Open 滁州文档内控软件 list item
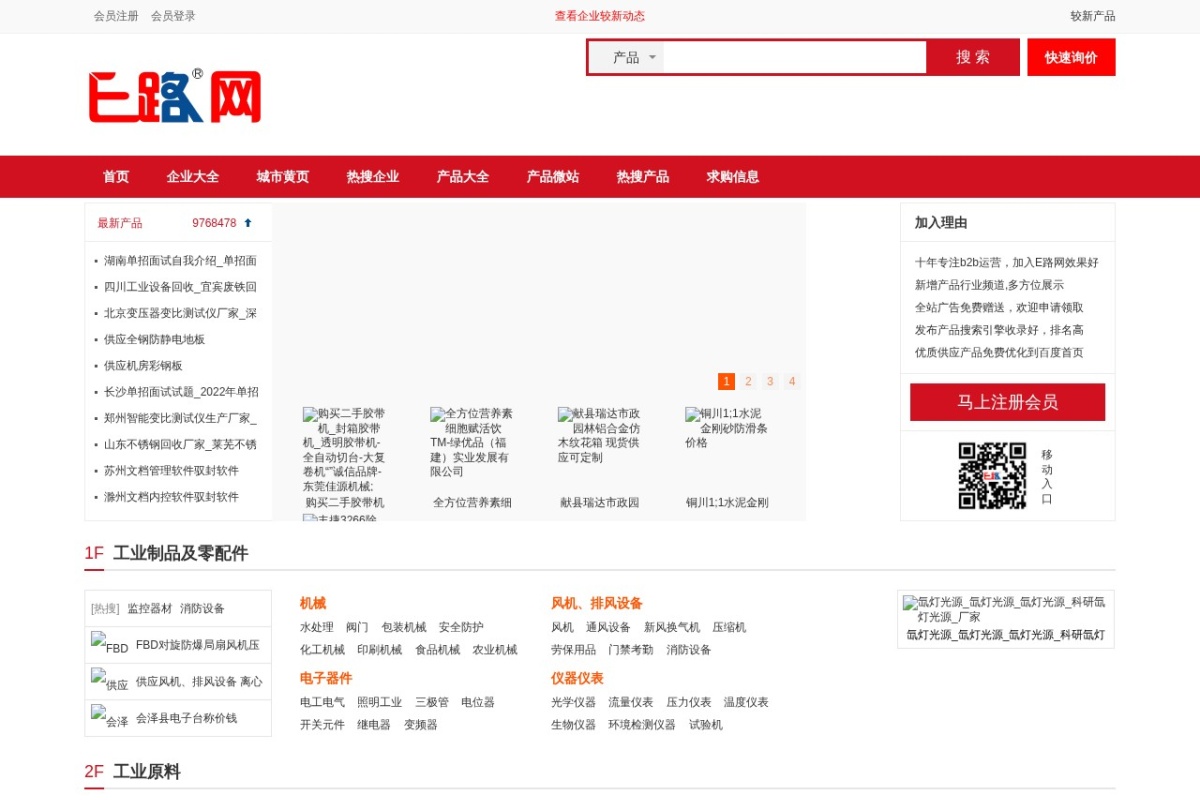The width and height of the screenshot is (1200, 800). click(x=171, y=497)
